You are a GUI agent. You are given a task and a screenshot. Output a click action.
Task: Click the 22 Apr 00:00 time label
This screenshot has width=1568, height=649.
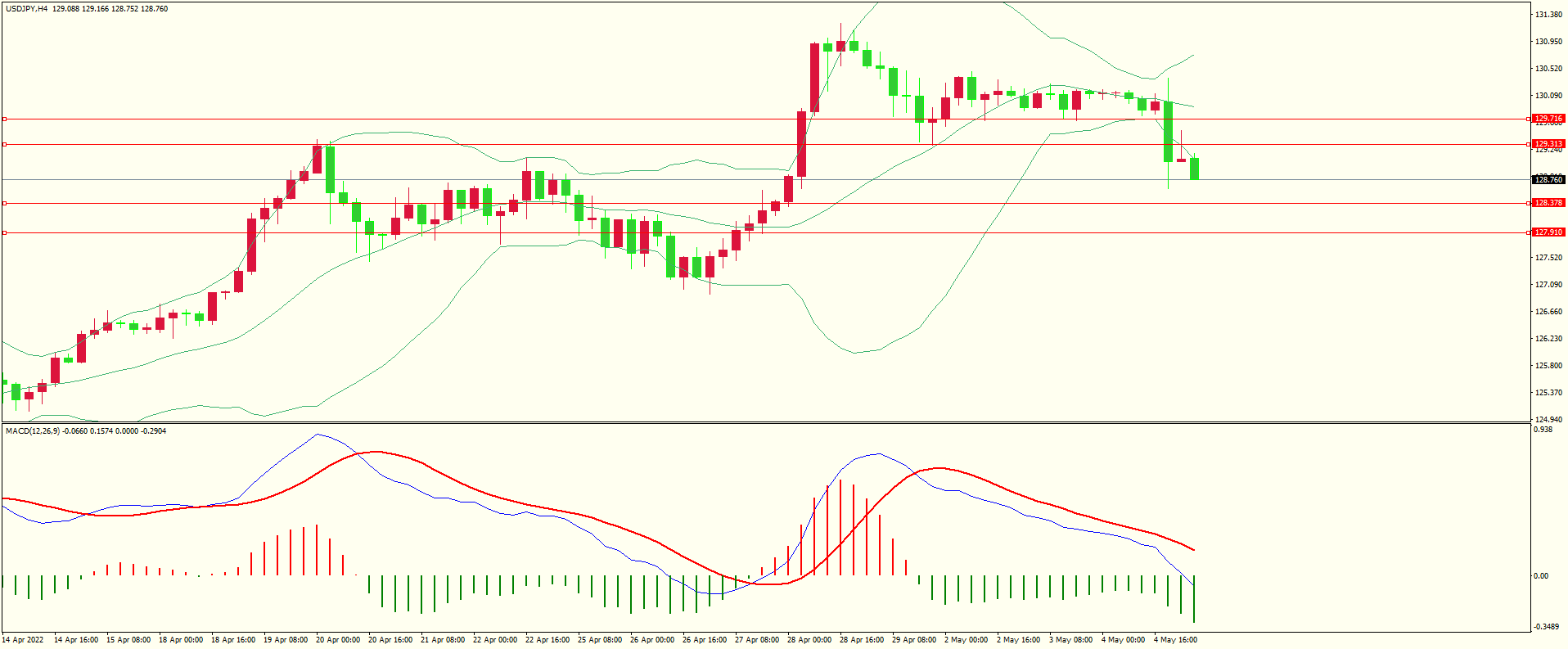tap(495, 640)
